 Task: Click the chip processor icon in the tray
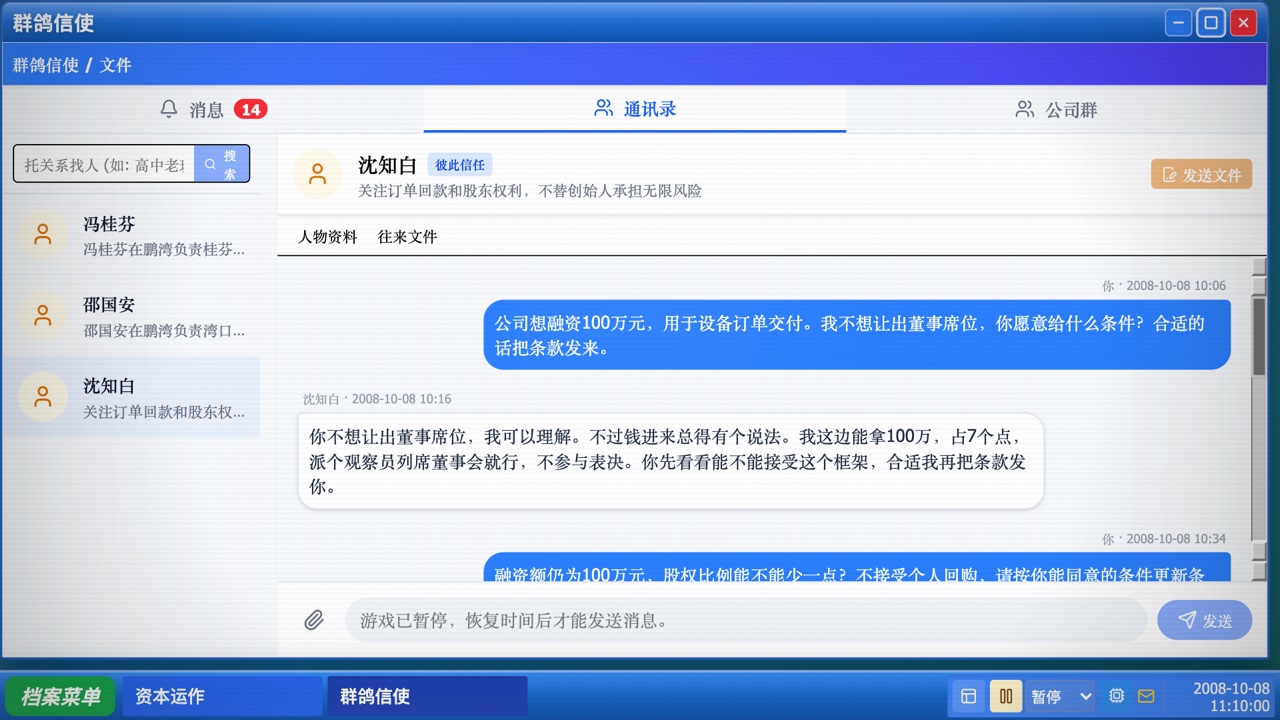pos(1117,696)
